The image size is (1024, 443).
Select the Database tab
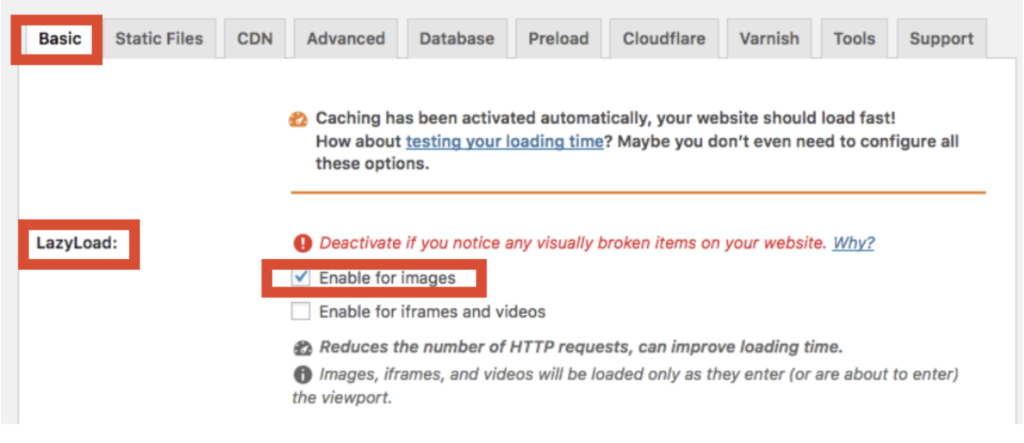click(457, 39)
